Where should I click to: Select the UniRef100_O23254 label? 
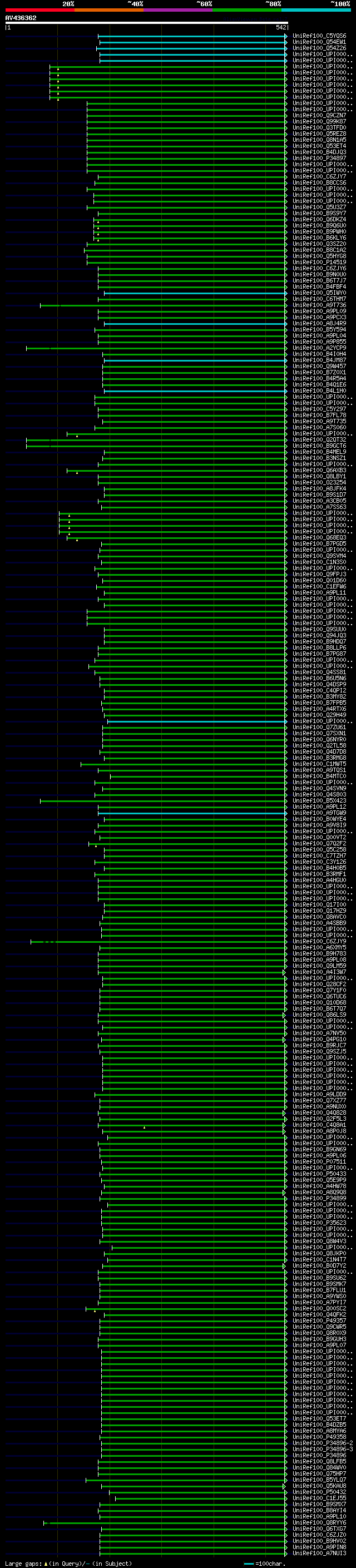[319, 483]
